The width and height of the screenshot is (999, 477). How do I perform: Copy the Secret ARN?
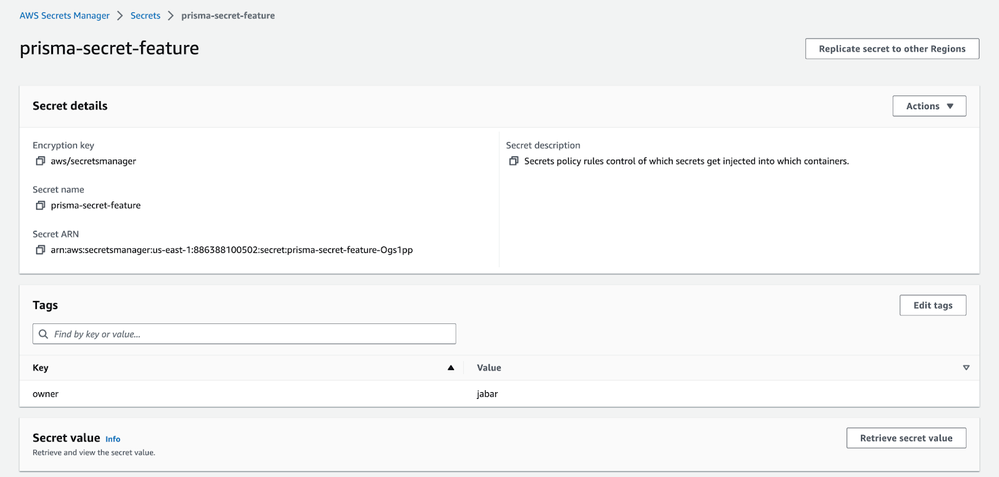pos(41,250)
